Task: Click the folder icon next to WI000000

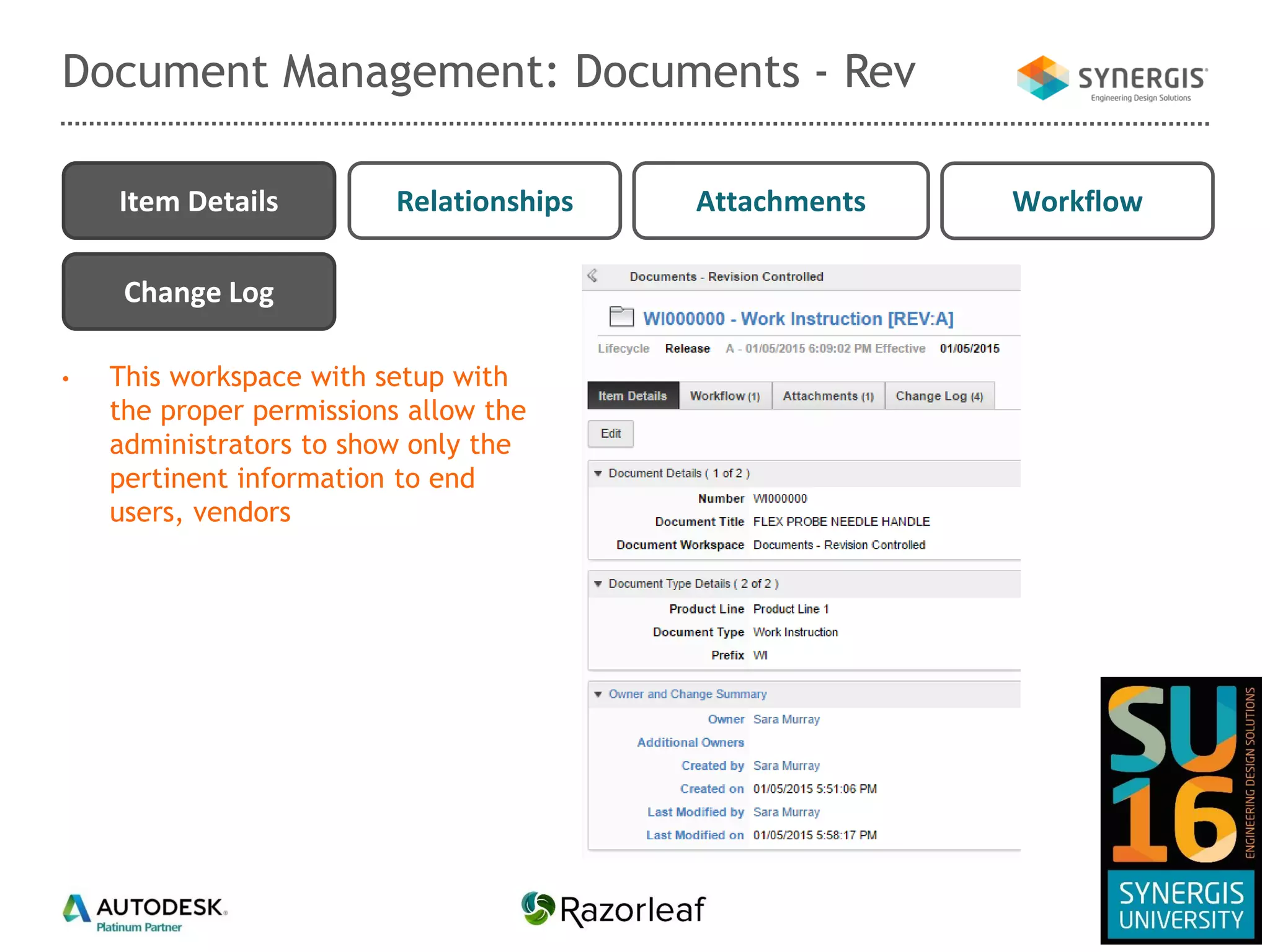Action: (621, 317)
